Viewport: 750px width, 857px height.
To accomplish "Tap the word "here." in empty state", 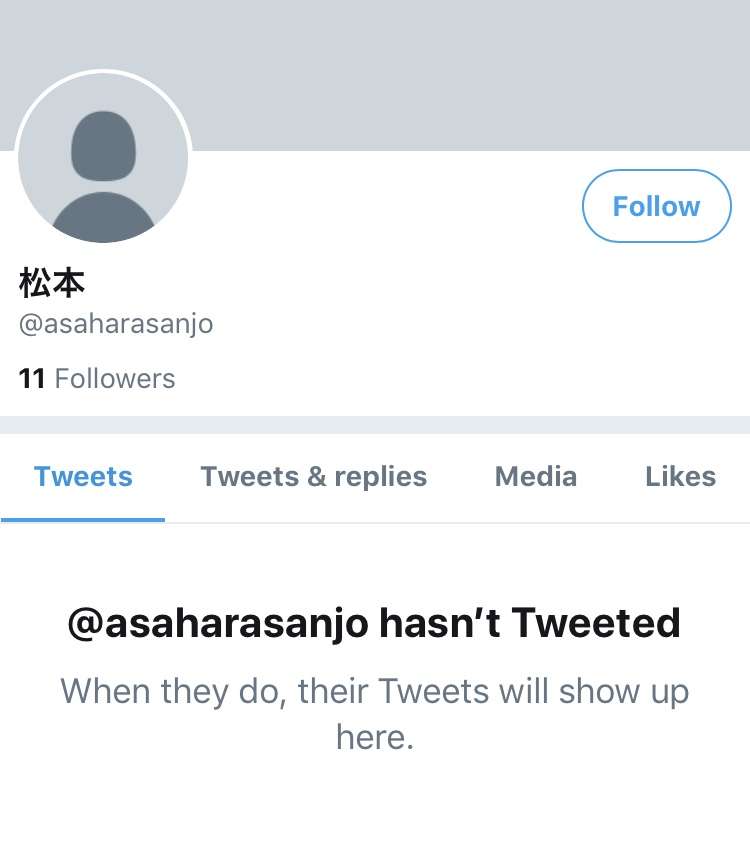I will [x=374, y=737].
